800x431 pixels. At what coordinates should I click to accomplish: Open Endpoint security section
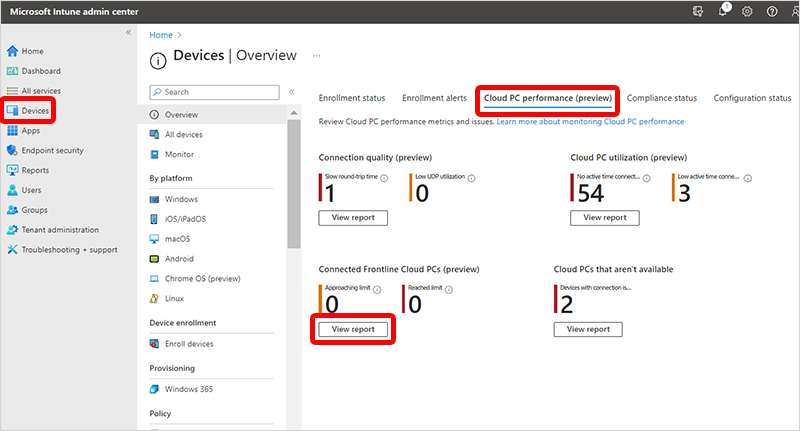click(x=45, y=150)
